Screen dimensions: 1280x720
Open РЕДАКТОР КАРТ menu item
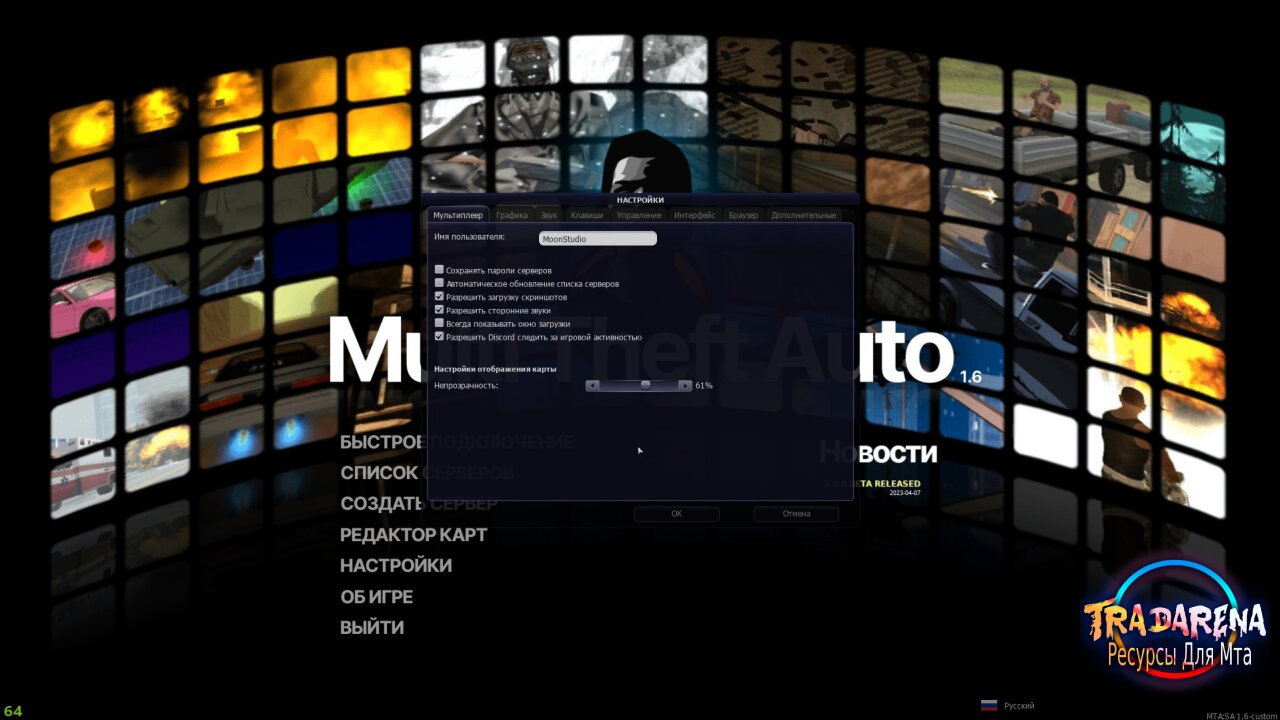coord(413,535)
